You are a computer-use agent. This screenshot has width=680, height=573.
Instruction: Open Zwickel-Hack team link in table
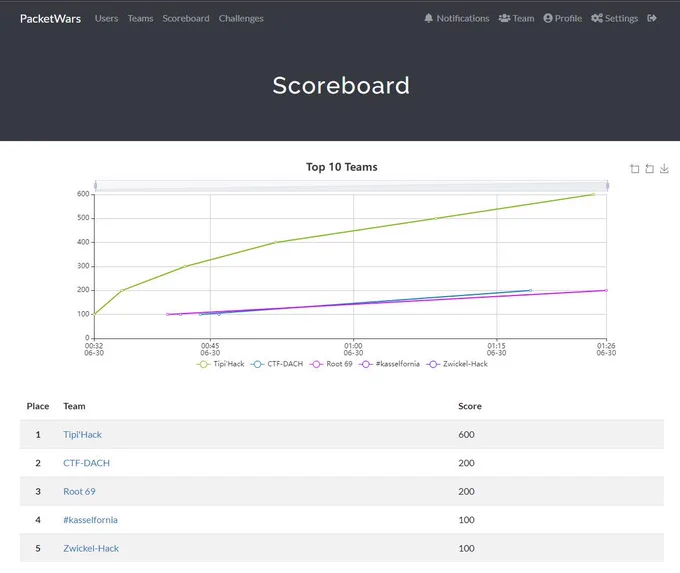(91, 548)
